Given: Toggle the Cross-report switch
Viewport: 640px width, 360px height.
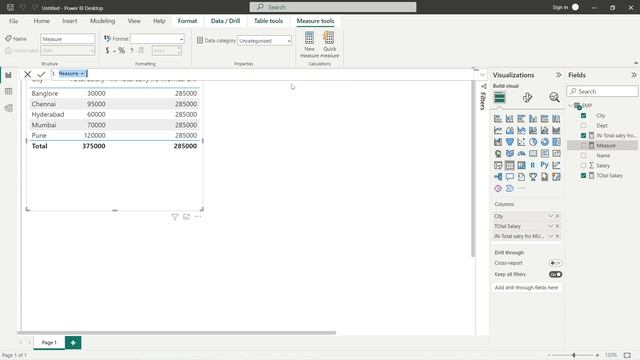Looking at the screenshot, I should (x=555, y=263).
